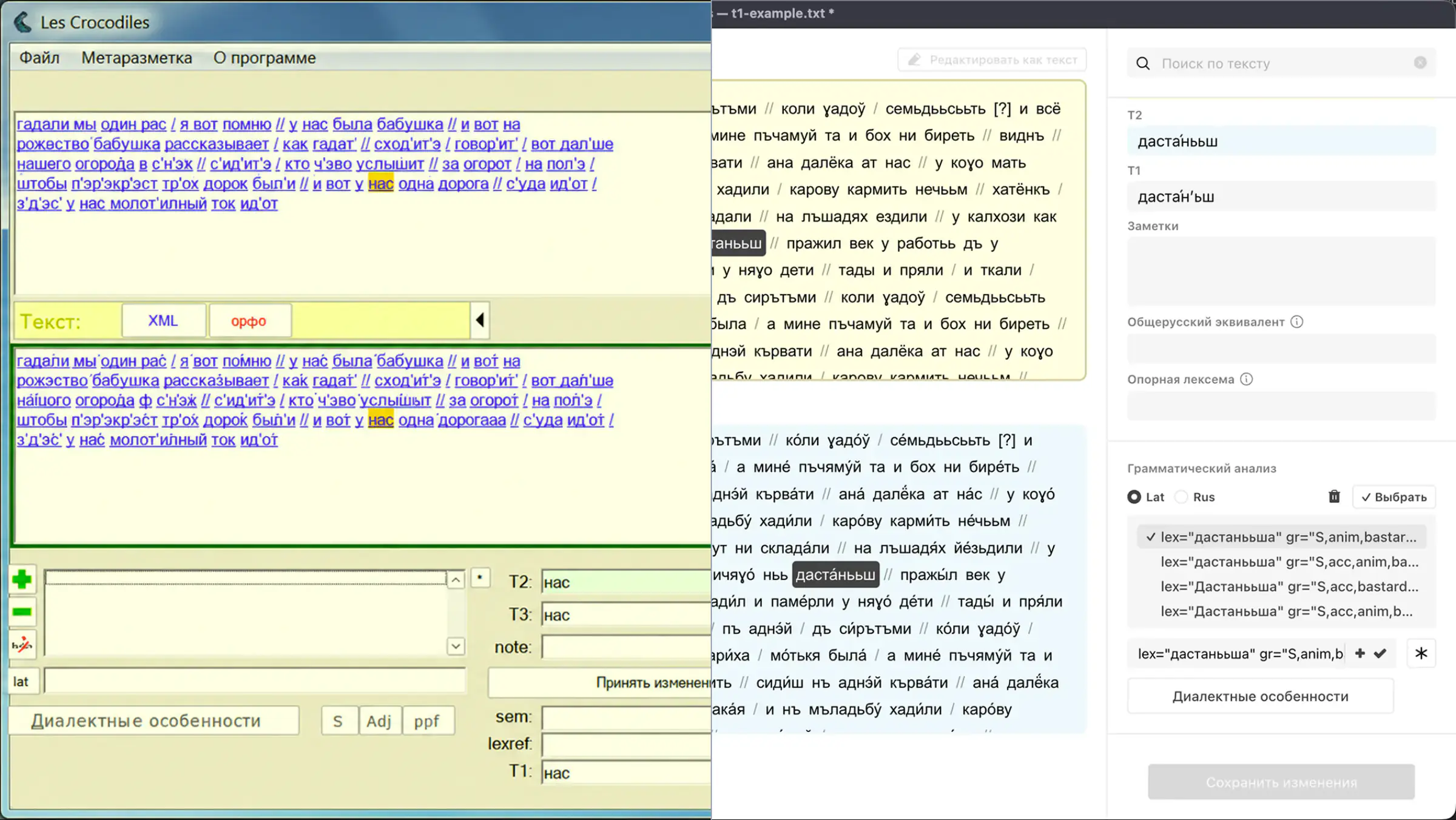Focus the T2 field with дастаньыш
The image size is (1456, 820).
pyautogui.click(x=1281, y=141)
